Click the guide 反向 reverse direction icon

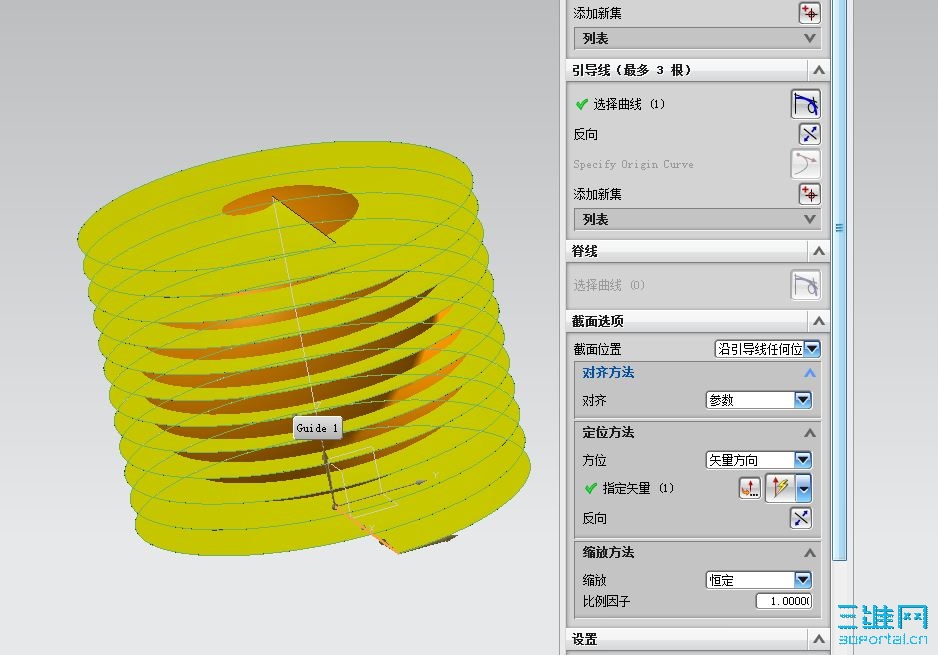point(809,134)
